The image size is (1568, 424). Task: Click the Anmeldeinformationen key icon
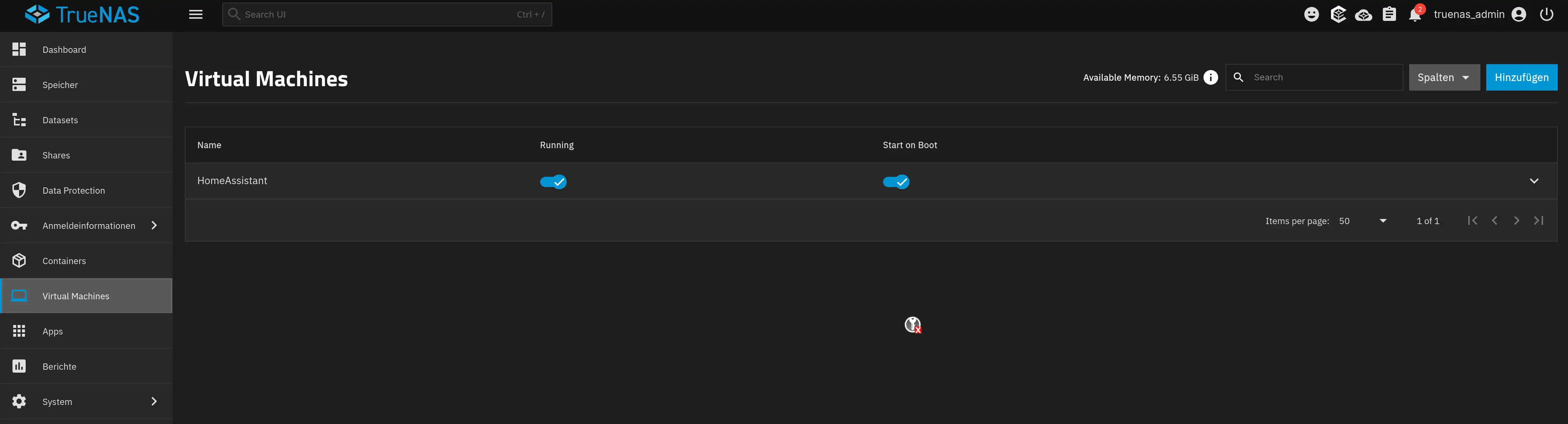(19, 226)
